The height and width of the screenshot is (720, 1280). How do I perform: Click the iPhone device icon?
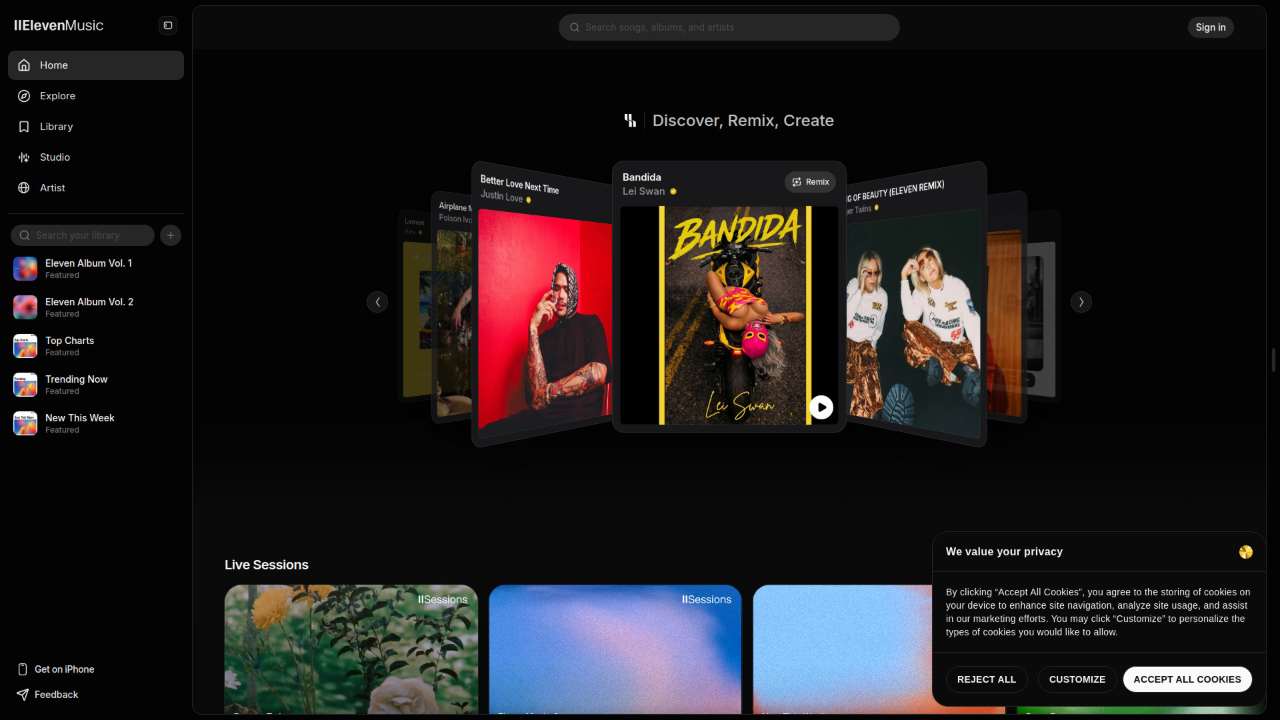23,669
